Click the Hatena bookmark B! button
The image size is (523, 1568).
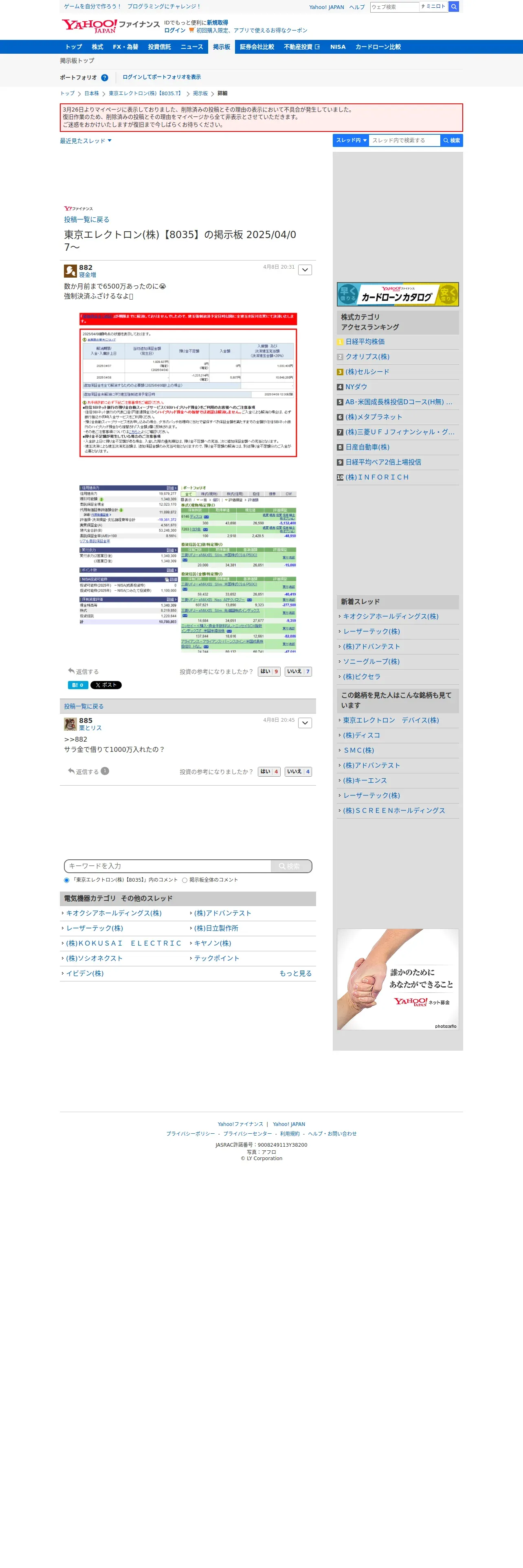(77, 685)
